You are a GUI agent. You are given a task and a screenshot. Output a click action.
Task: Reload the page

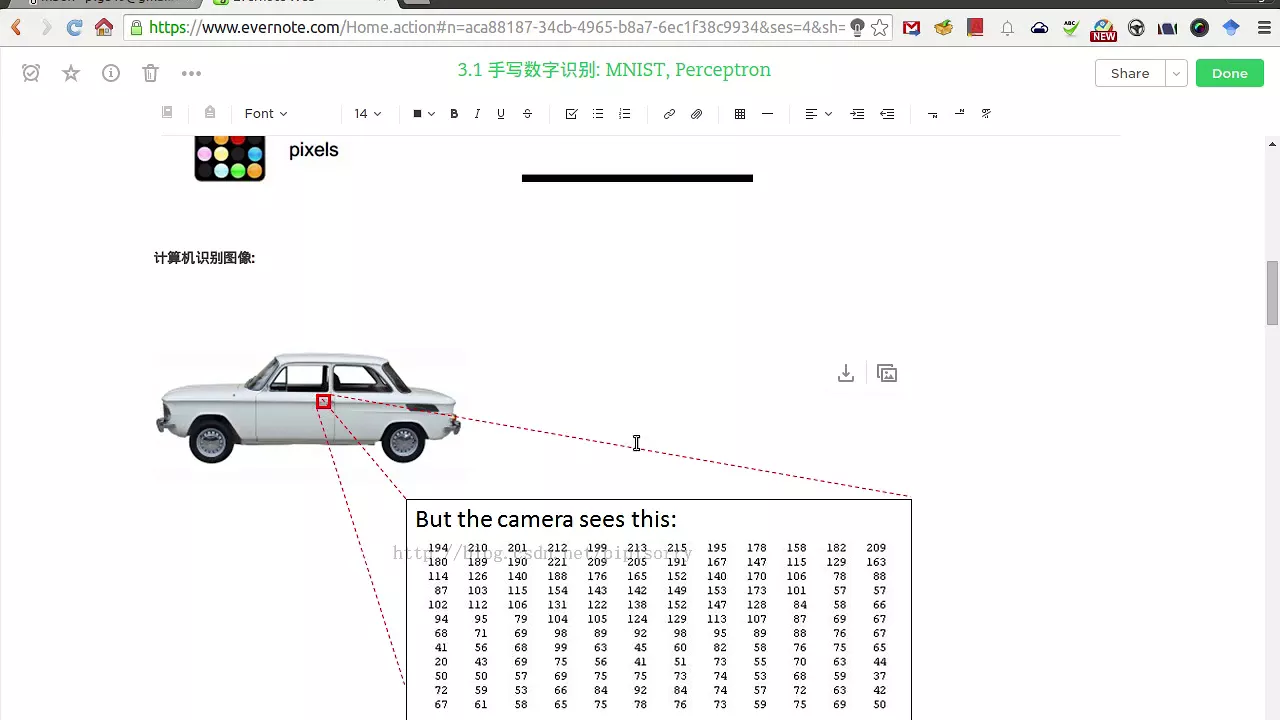tap(74, 28)
